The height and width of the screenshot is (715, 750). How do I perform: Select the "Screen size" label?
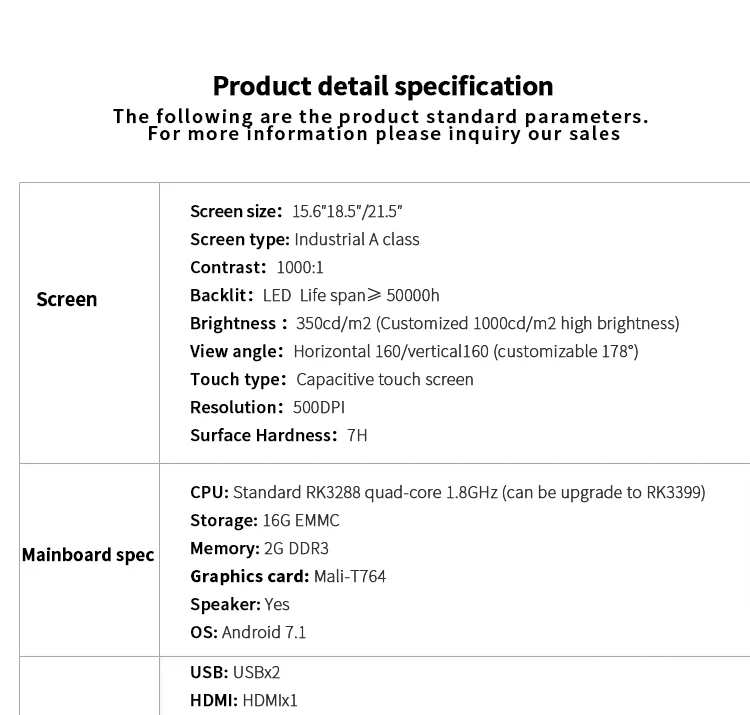coord(236,211)
